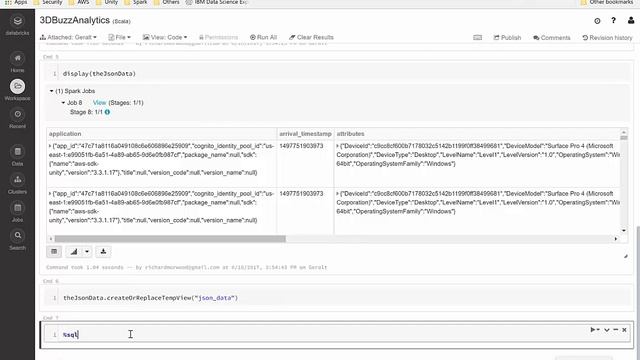Expand second row attributes JSON arrow
Viewport: 640px width, 360px height.
pyautogui.click(x=338, y=194)
